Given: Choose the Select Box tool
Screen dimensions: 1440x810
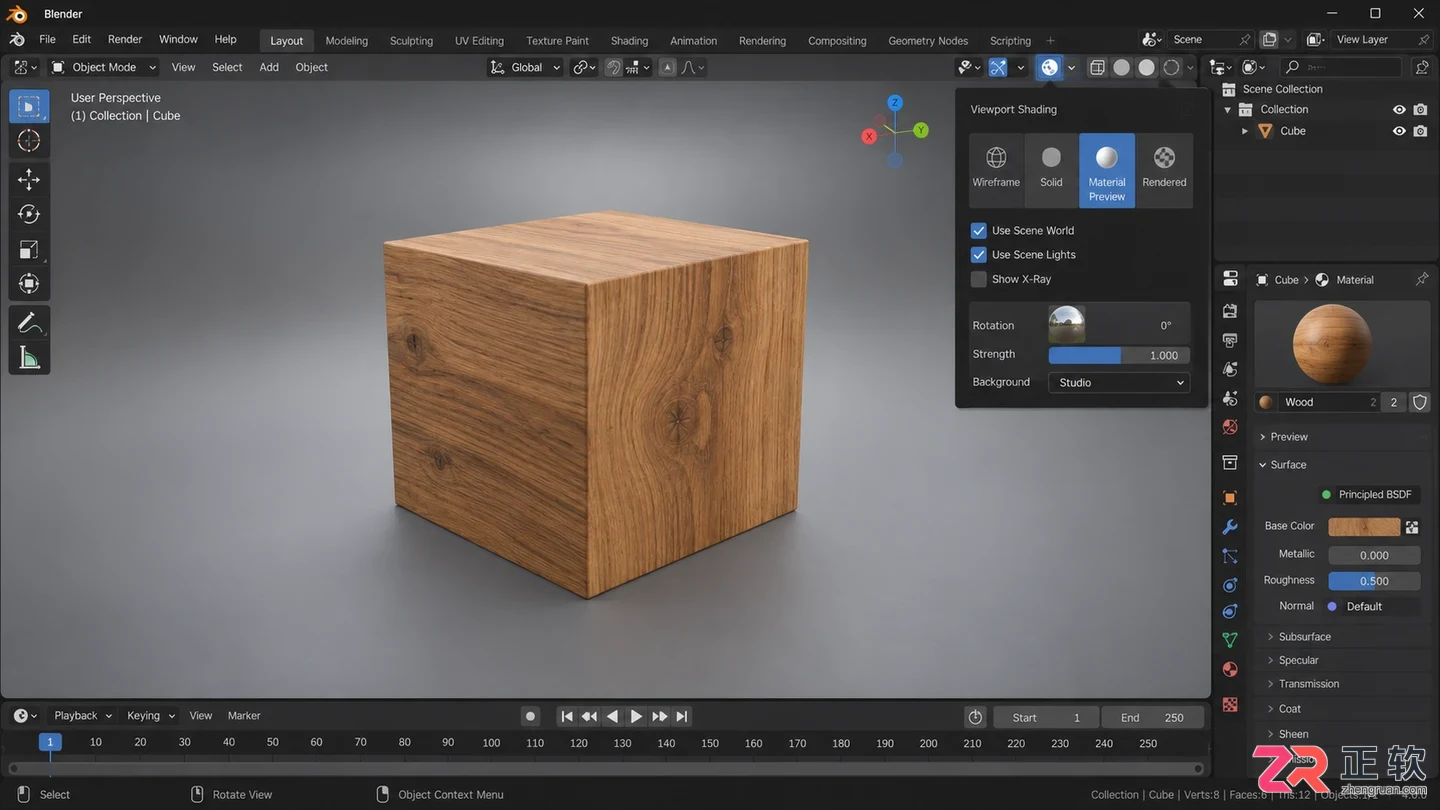Looking at the screenshot, I should click(x=29, y=106).
